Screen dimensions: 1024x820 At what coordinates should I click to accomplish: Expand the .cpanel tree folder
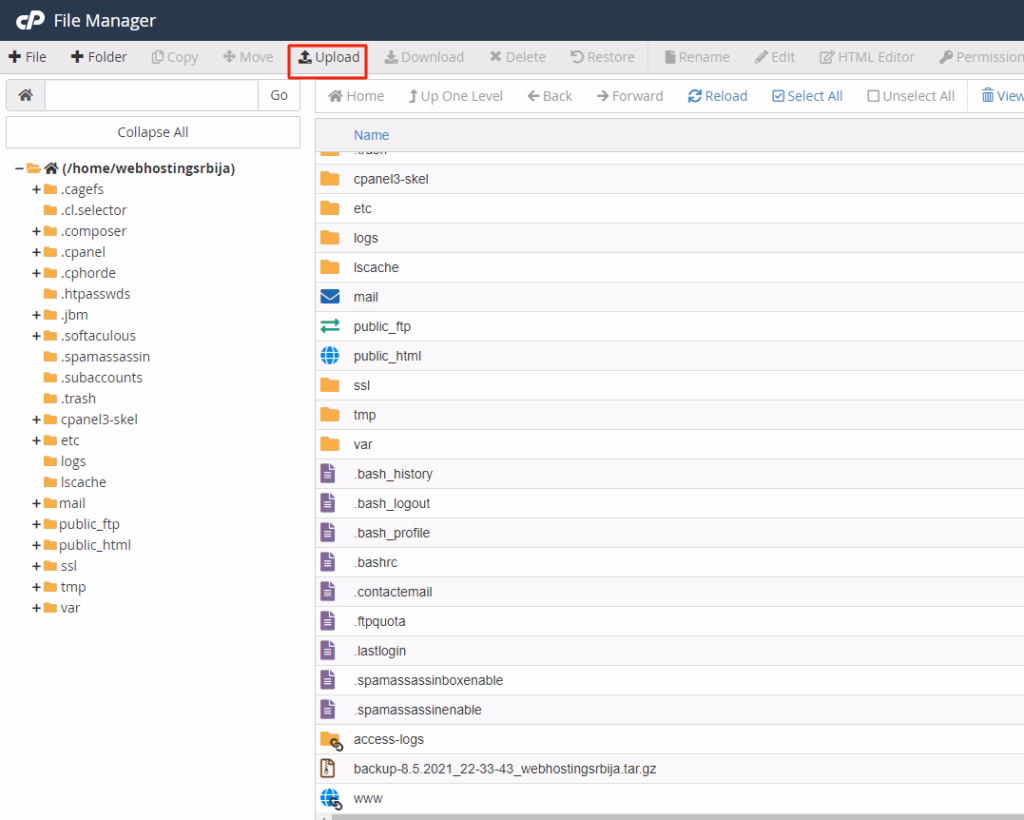37,252
